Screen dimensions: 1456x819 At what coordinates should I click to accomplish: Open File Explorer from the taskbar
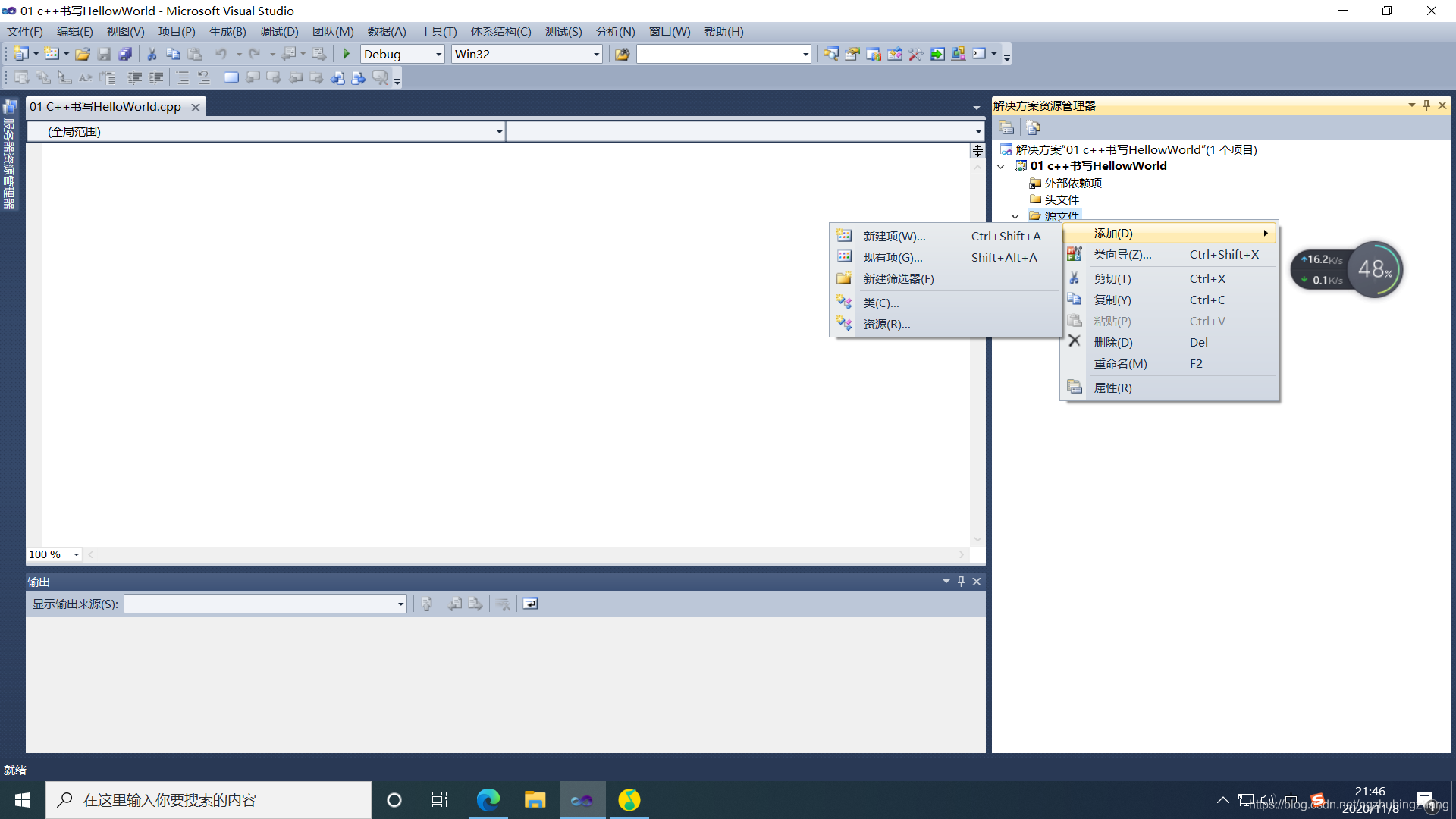pyautogui.click(x=535, y=800)
